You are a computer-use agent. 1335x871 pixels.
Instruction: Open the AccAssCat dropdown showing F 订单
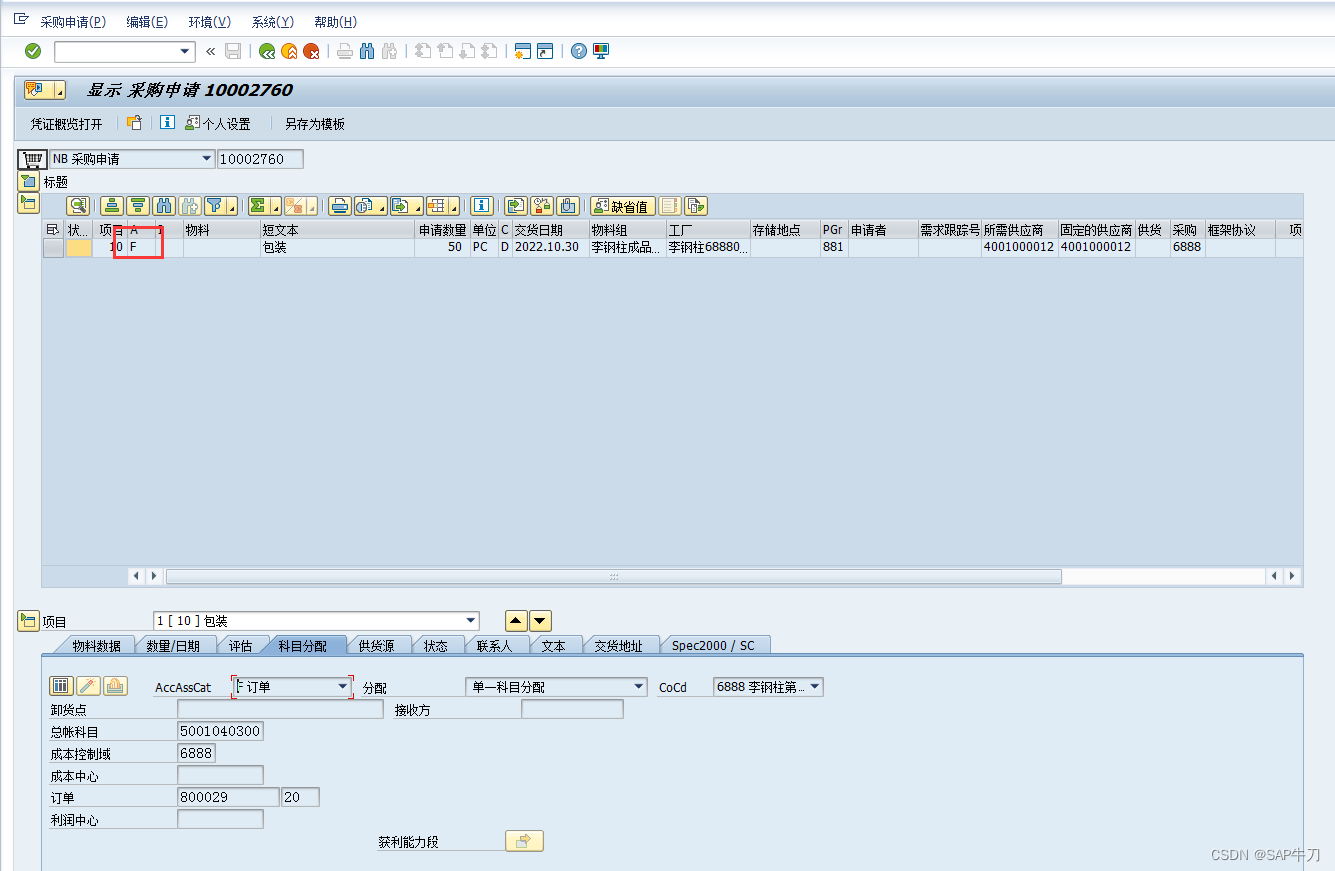[x=343, y=687]
